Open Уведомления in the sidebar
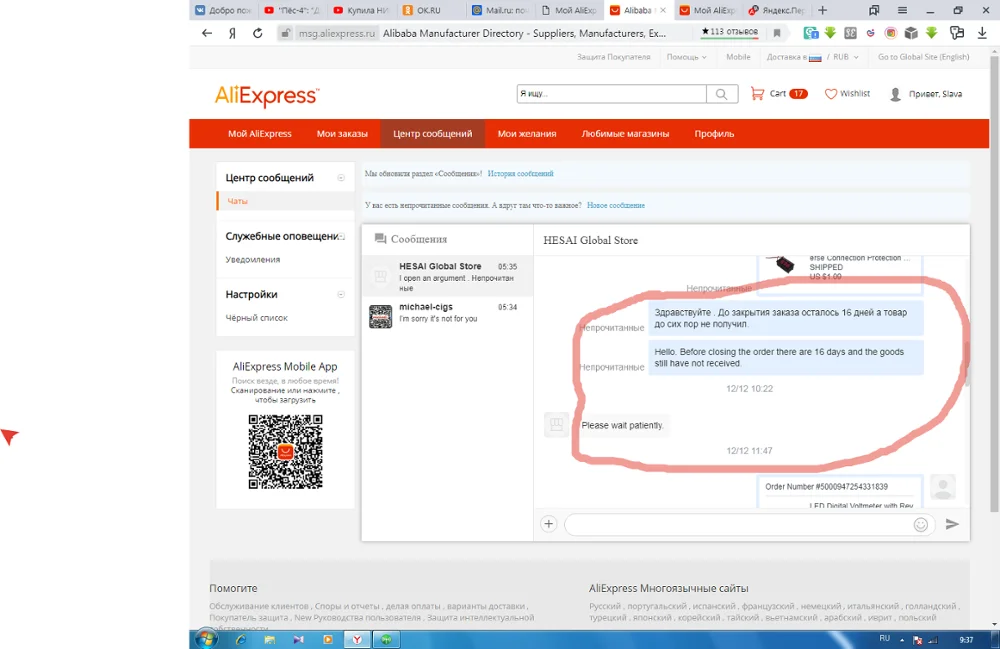 [x=253, y=259]
